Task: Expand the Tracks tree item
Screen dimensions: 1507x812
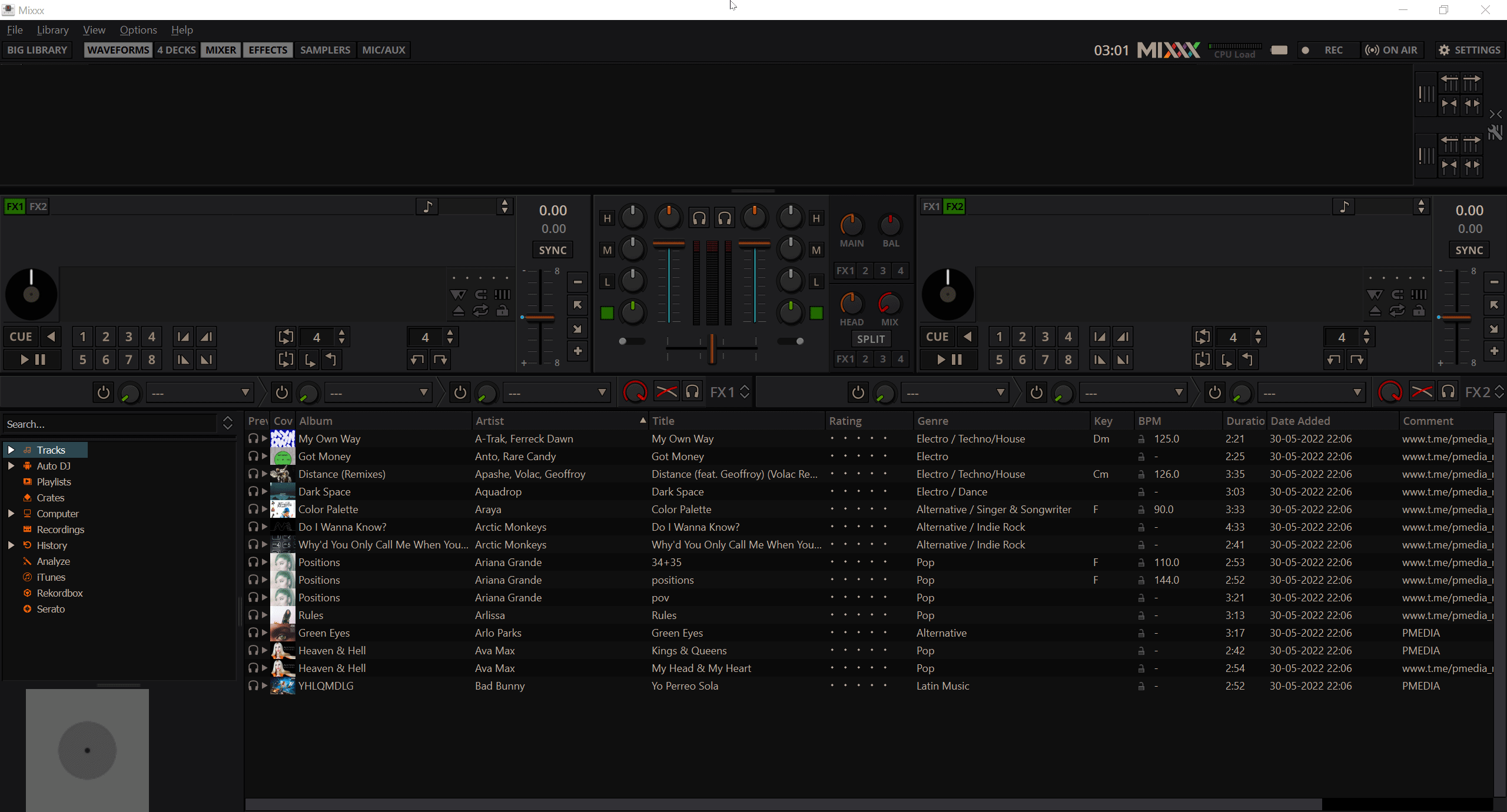Action: 11,450
